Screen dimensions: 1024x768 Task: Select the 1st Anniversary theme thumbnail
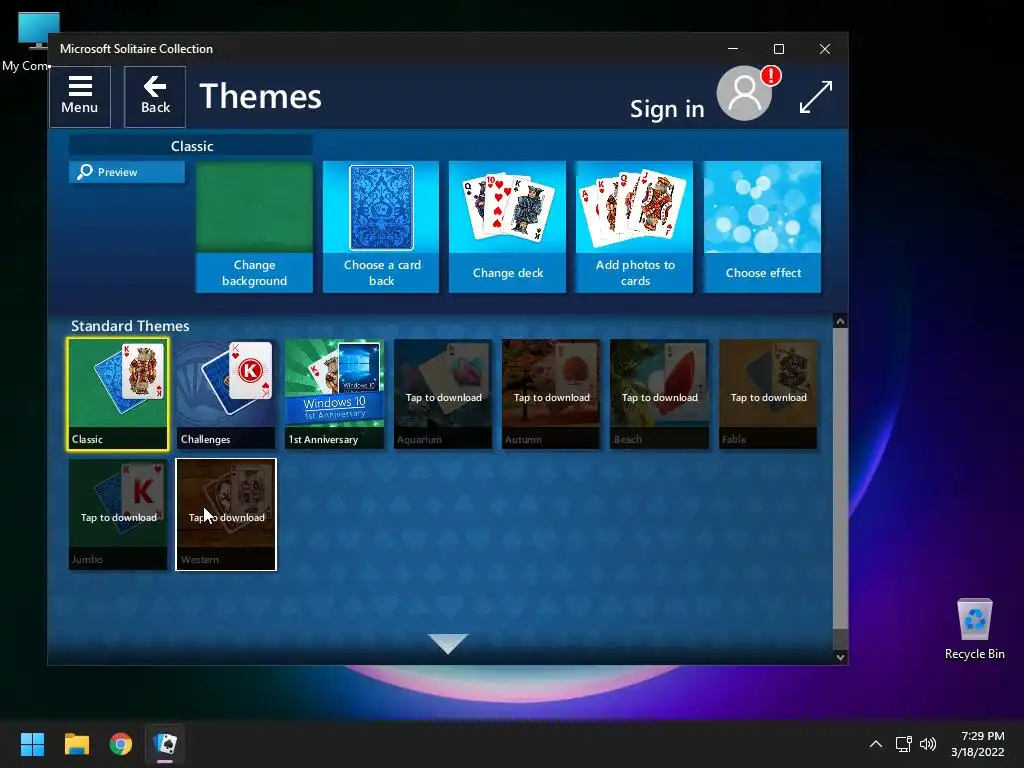(334, 394)
